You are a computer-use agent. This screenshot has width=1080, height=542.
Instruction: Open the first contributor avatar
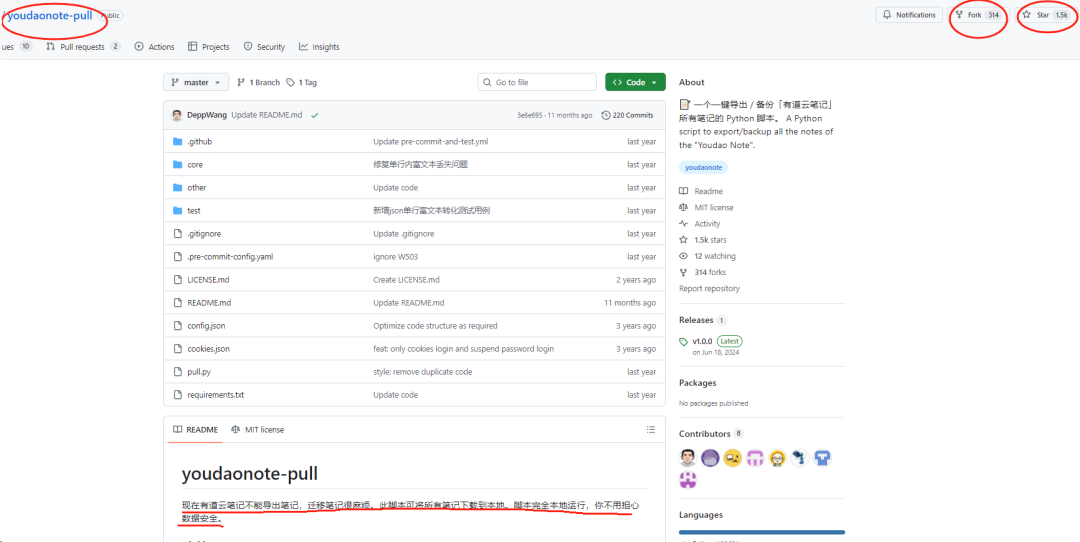pyautogui.click(x=687, y=458)
